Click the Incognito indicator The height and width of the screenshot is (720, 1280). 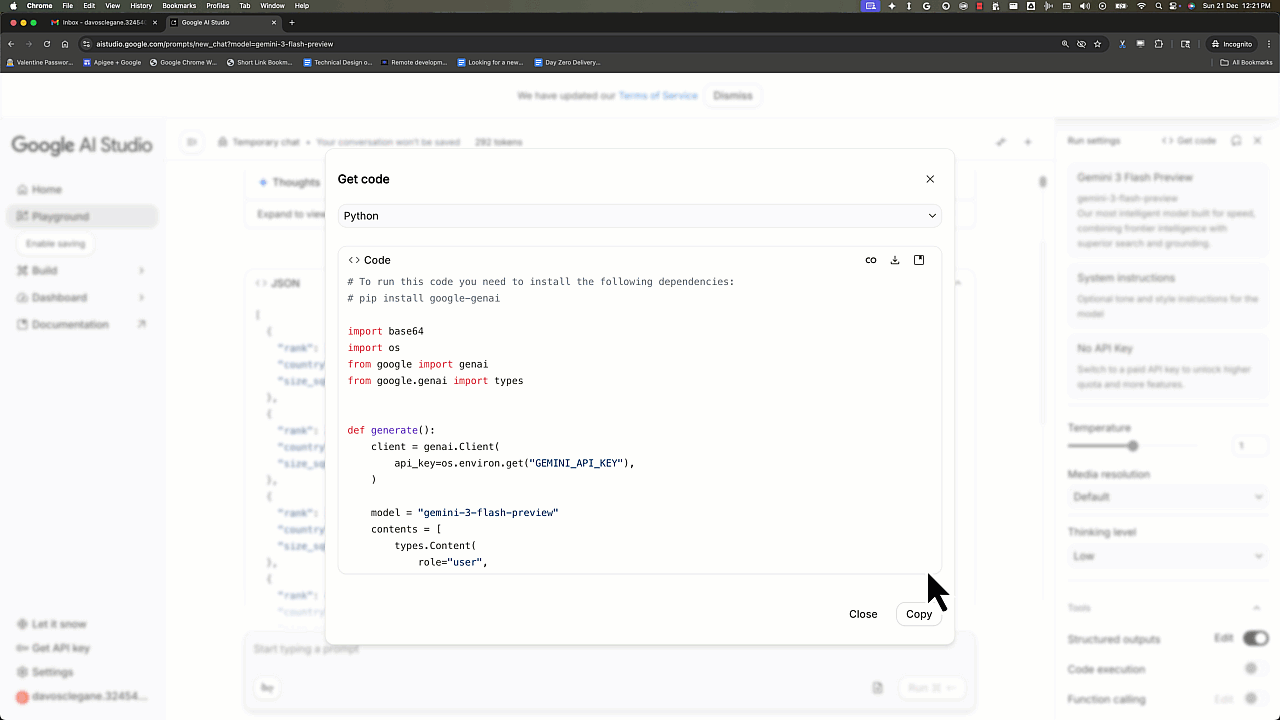(x=1231, y=44)
